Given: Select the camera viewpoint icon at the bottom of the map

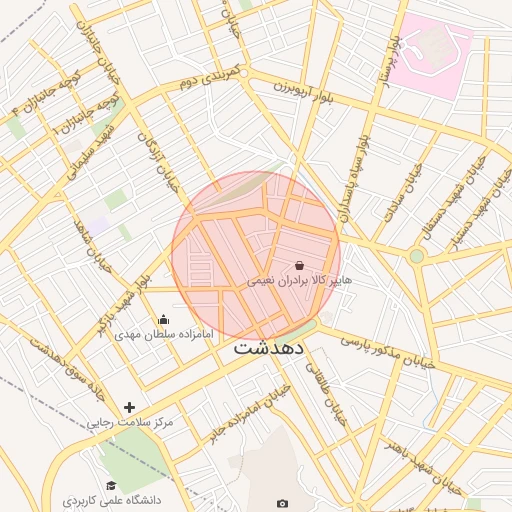Looking at the screenshot, I should 282,503.
